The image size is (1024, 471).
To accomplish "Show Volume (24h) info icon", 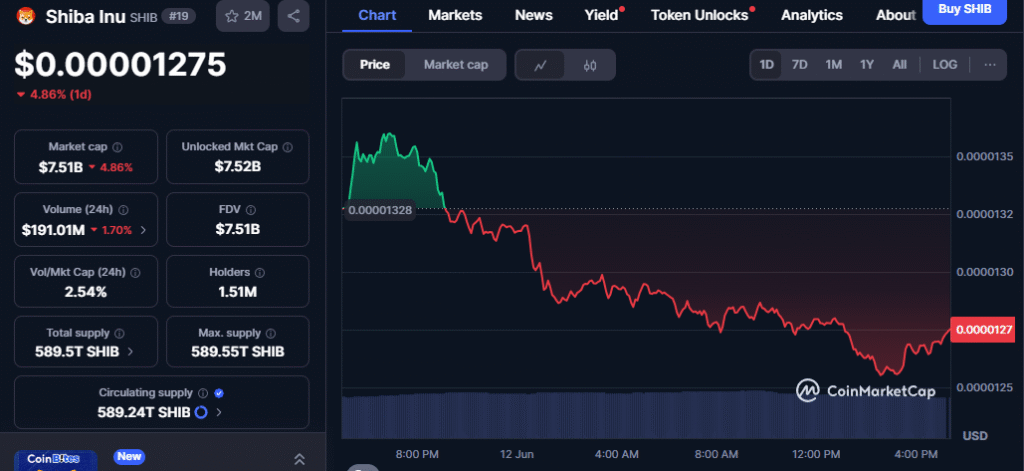I will point(123,210).
